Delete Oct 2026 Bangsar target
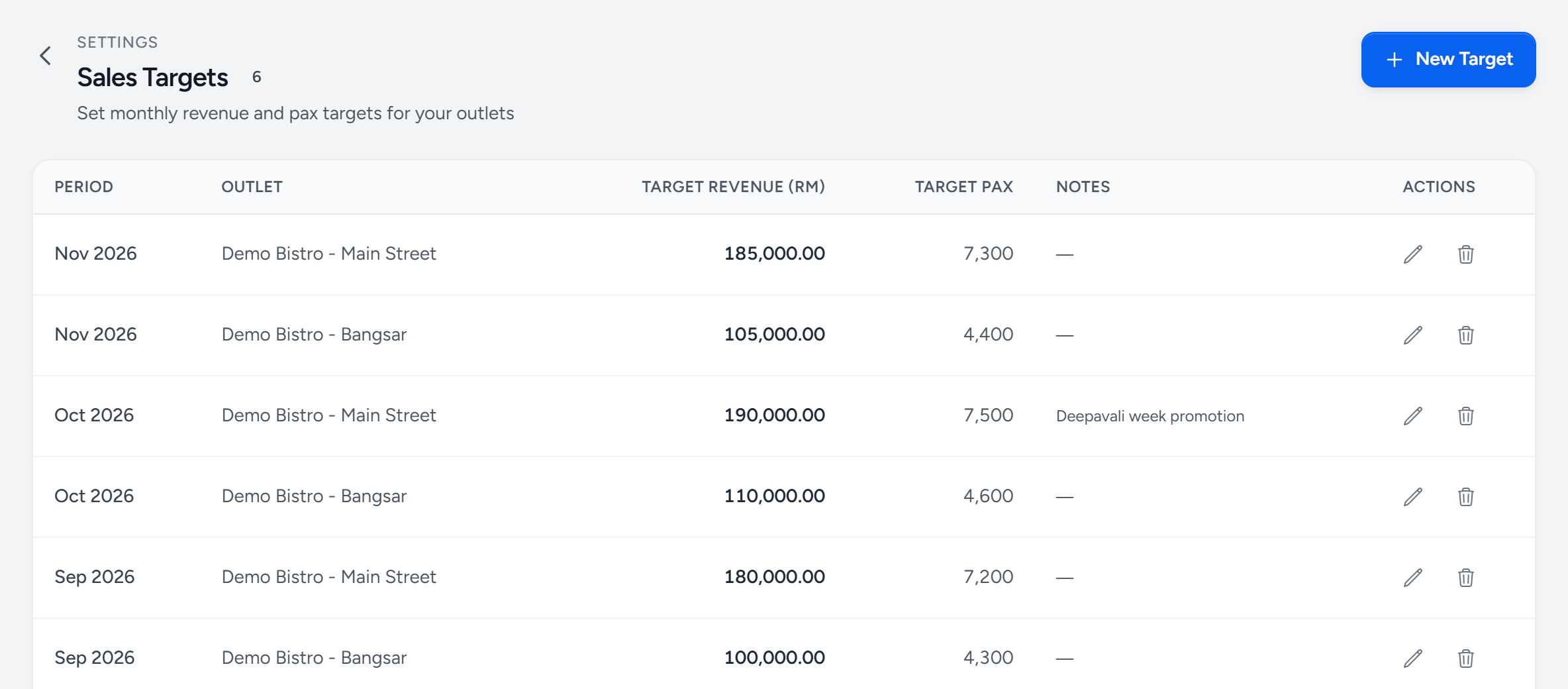This screenshot has width=1568, height=689. click(x=1466, y=497)
